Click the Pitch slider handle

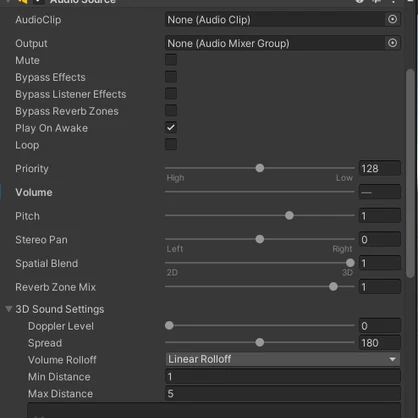(x=289, y=215)
